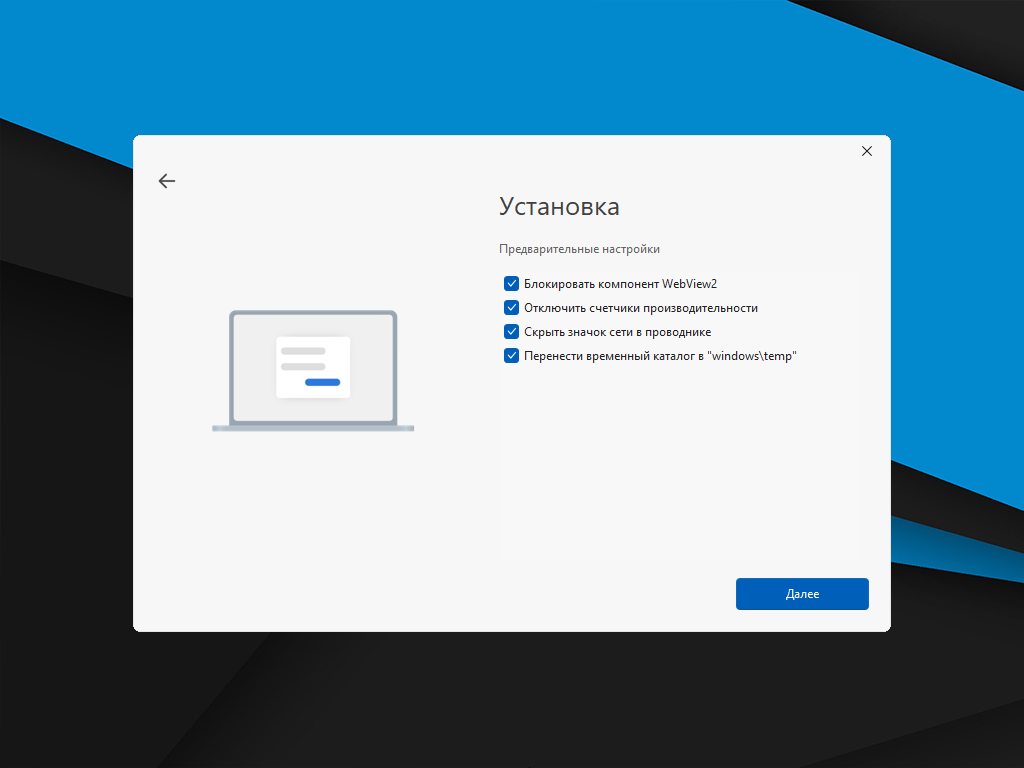Click the 'Отключить счетчики производительности' label text
This screenshot has height=768, width=1024.
point(640,308)
